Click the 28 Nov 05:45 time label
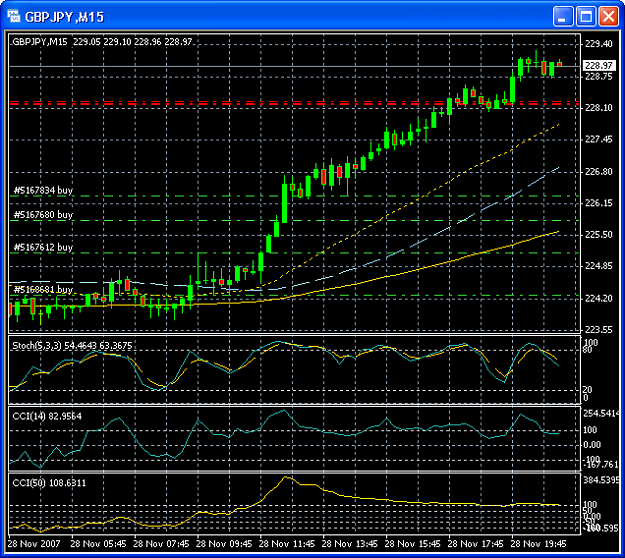625x558 pixels. pos(98,544)
